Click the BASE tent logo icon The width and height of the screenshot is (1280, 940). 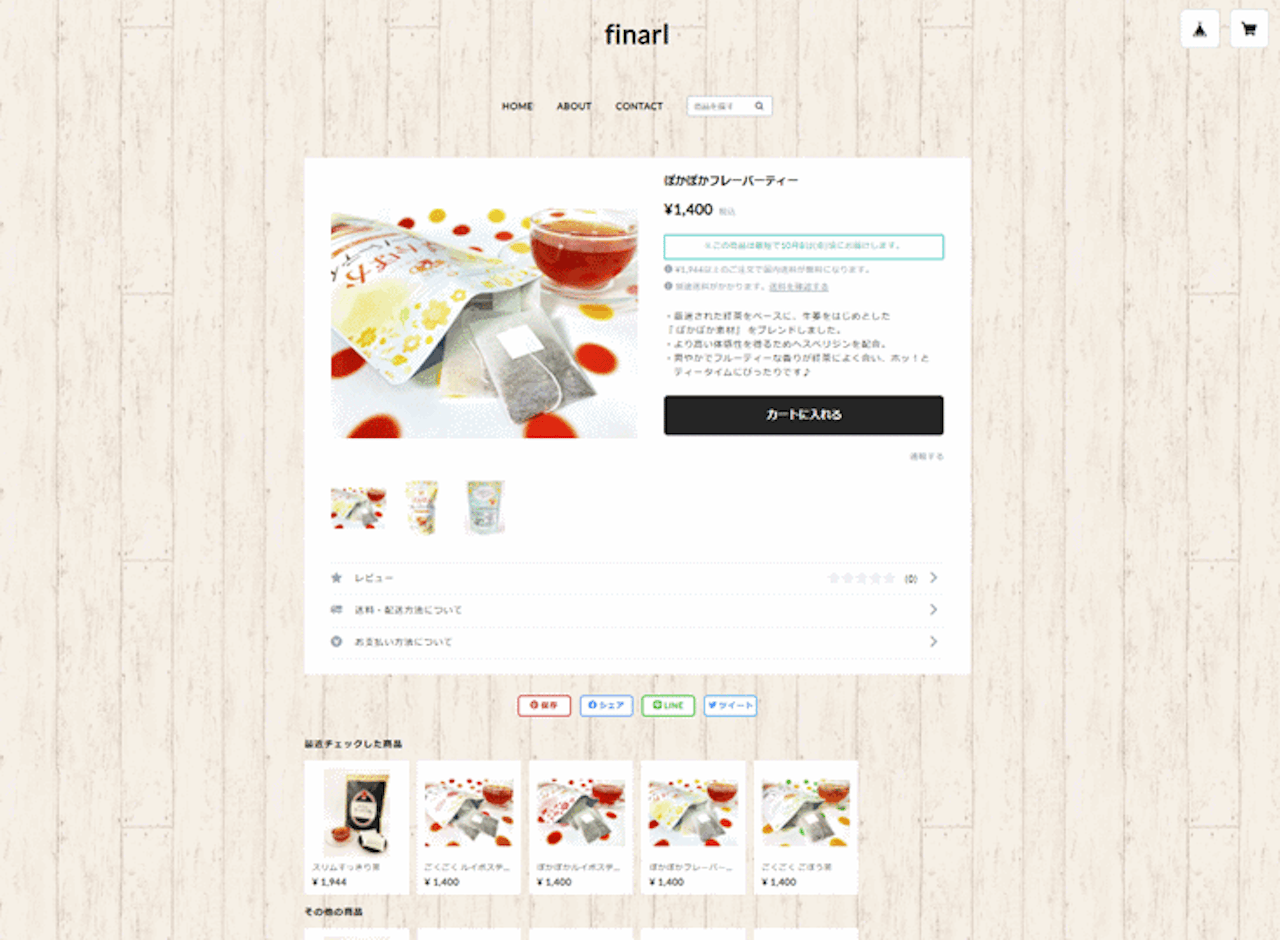coord(1200,29)
